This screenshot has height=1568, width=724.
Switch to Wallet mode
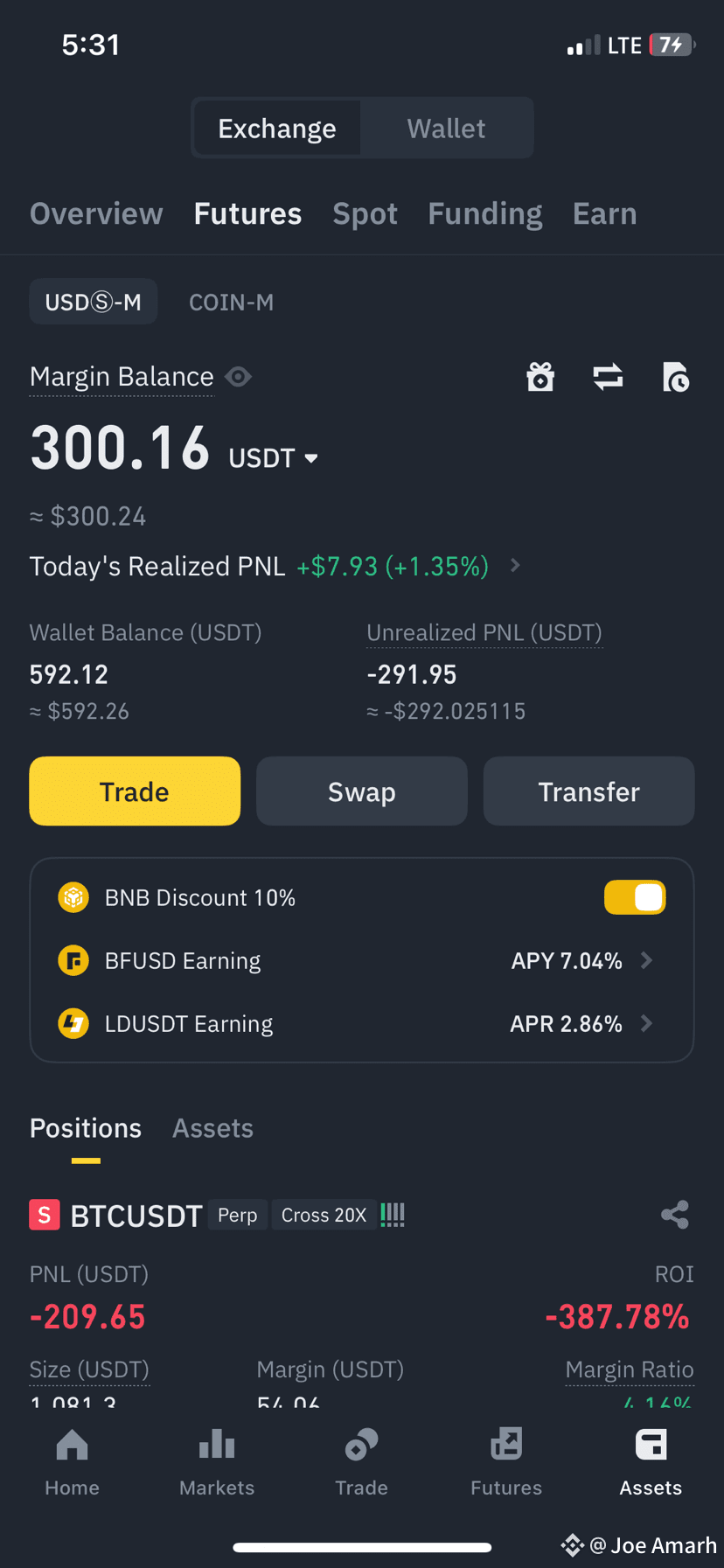tap(446, 129)
